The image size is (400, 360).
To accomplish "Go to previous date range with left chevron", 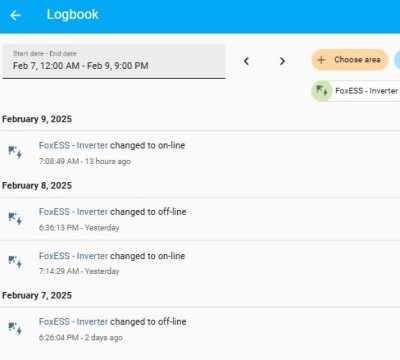I will tap(246, 61).
